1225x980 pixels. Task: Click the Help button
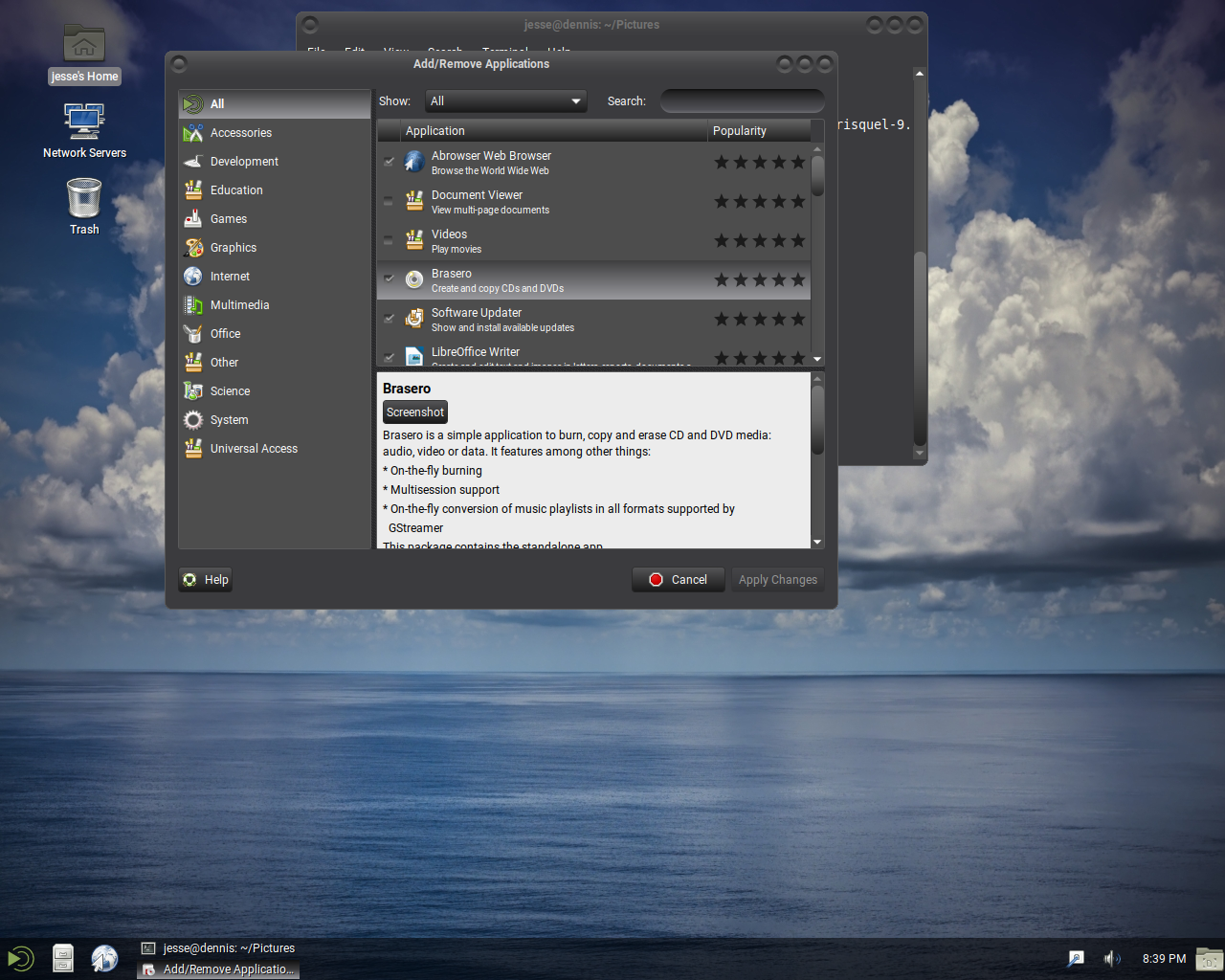pyautogui.click(x=206, y=580)
